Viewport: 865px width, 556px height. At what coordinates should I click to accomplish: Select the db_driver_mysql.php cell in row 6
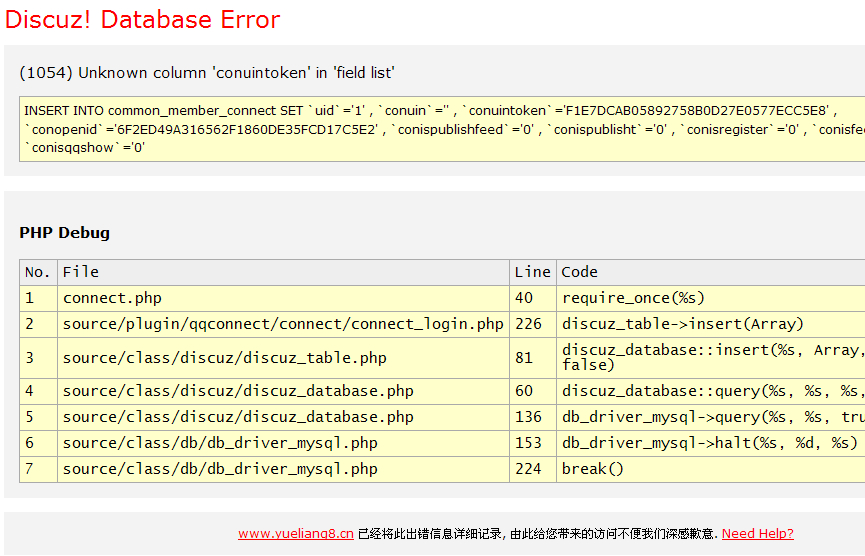(284, 443)
